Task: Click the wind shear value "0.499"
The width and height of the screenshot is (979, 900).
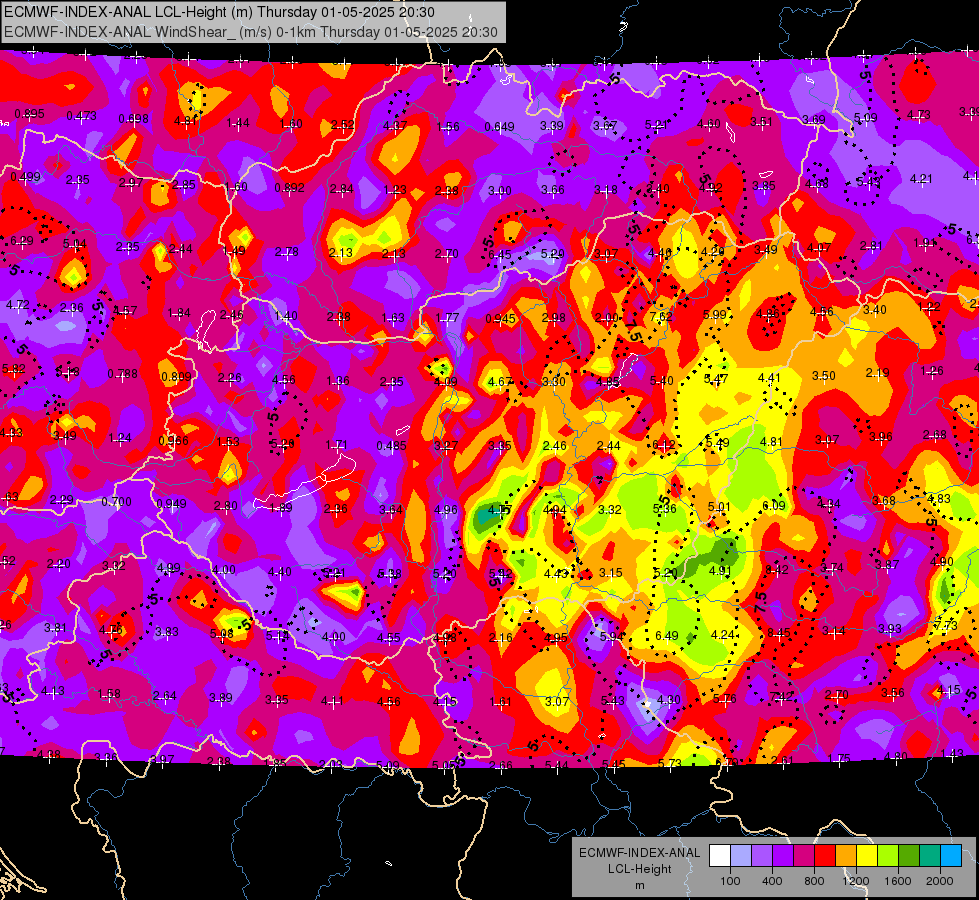Action: [x=25, y=177]
